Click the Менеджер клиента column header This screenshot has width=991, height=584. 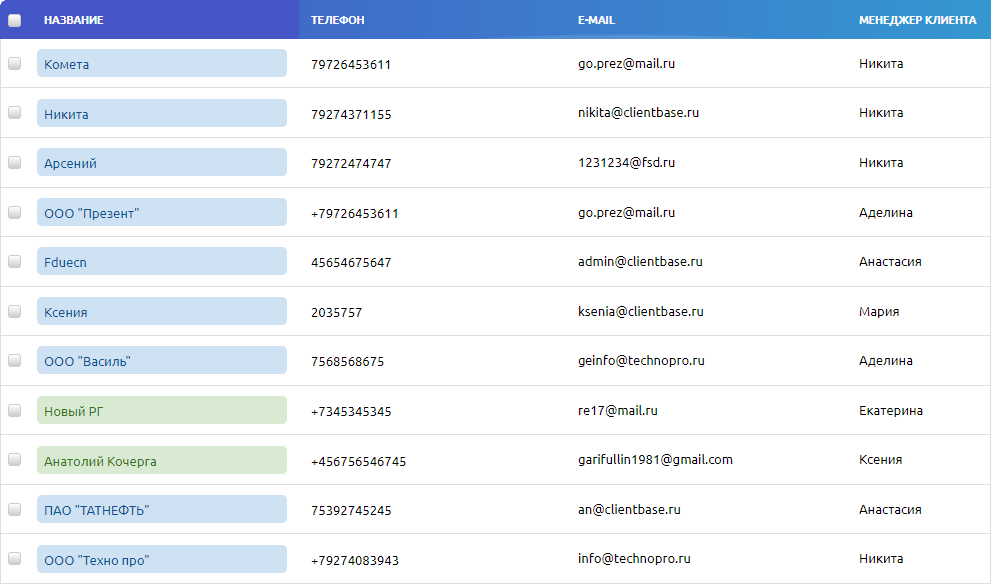tap(917, 20)
